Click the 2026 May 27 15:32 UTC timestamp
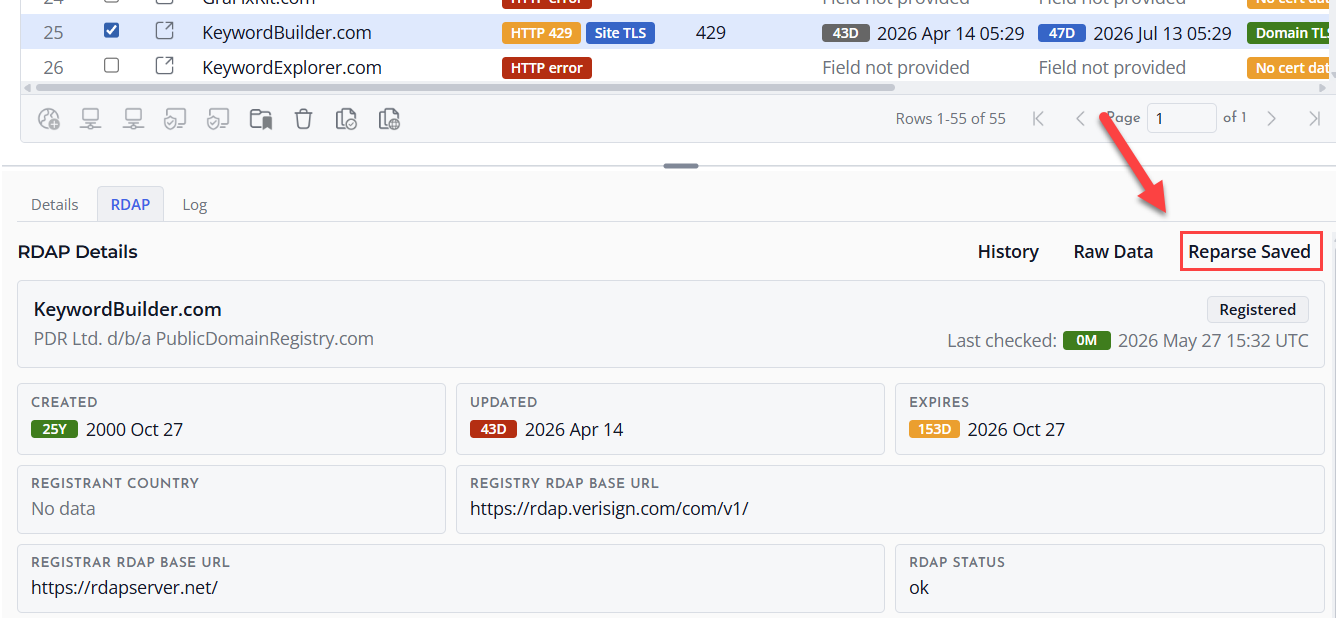Viewport: 1336px width, 618px height. coord(1213,340)
